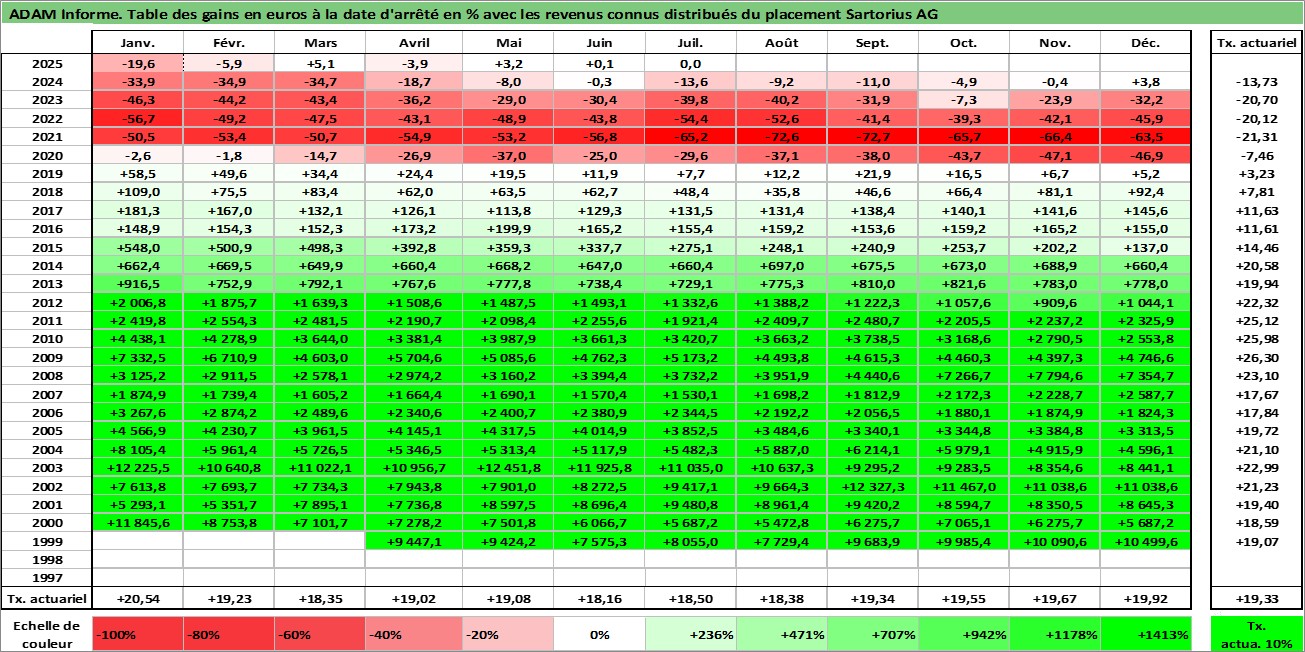Click 2018 December cell +92,4
This screenshot has height=652, width=1305.
point(1145,192)
